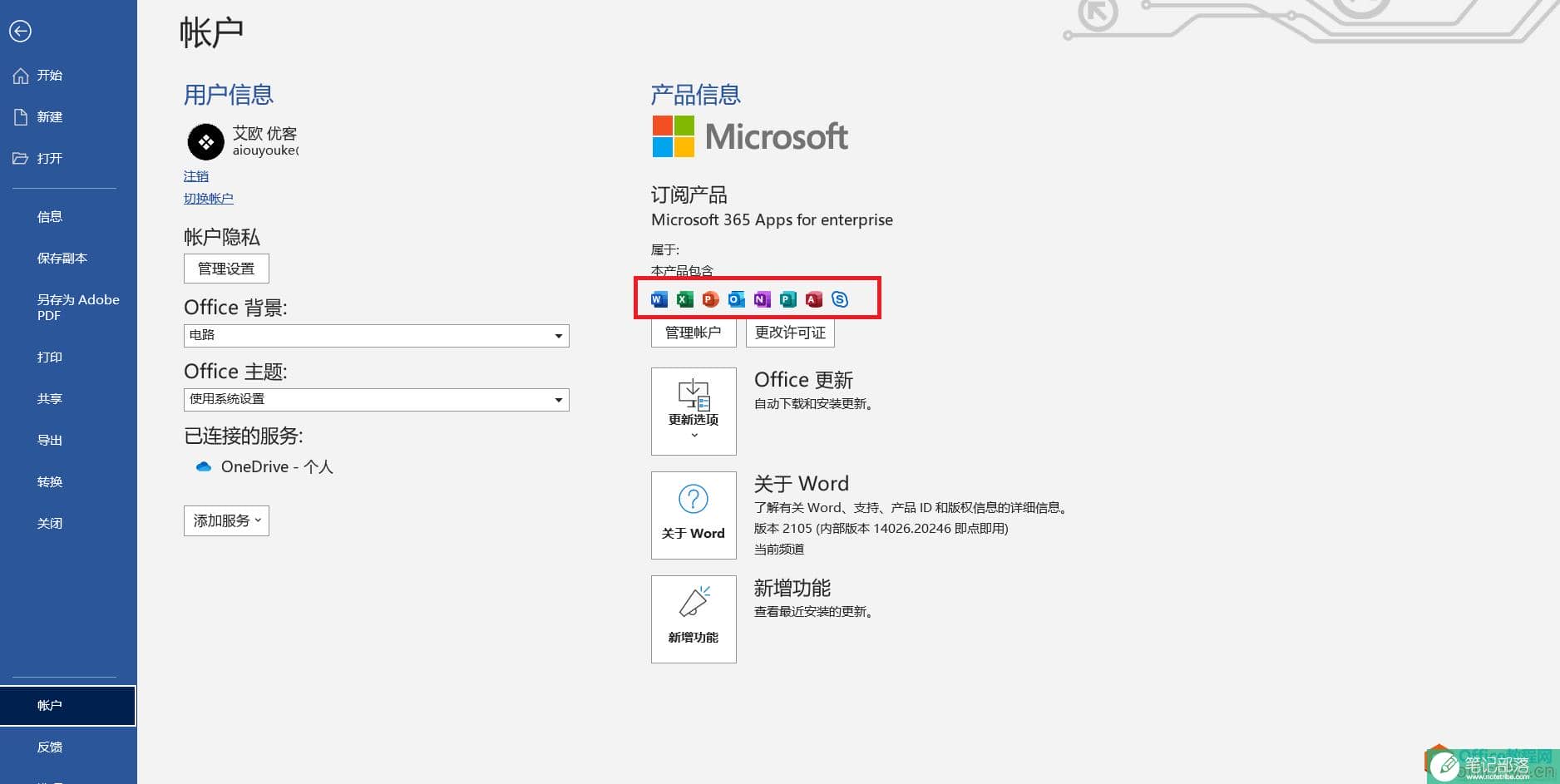Click the 查看最近安装的更新 description

coord(813,612)
